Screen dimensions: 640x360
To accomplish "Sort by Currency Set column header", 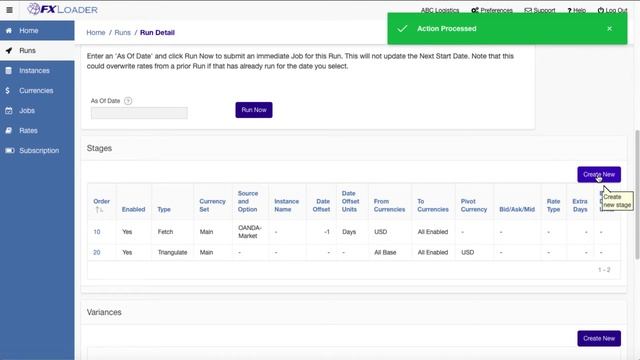I will (x=212, y=205).
